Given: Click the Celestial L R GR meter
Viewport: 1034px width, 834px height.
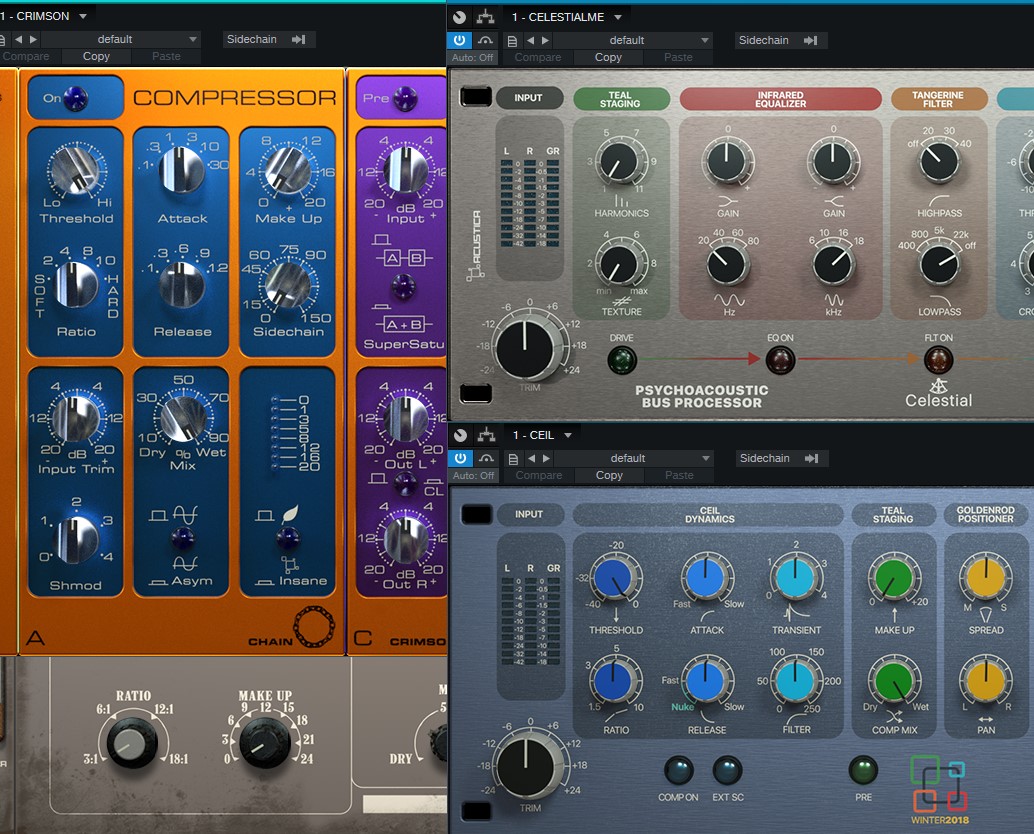Looking at the screenshot, I should click(530, 198).
